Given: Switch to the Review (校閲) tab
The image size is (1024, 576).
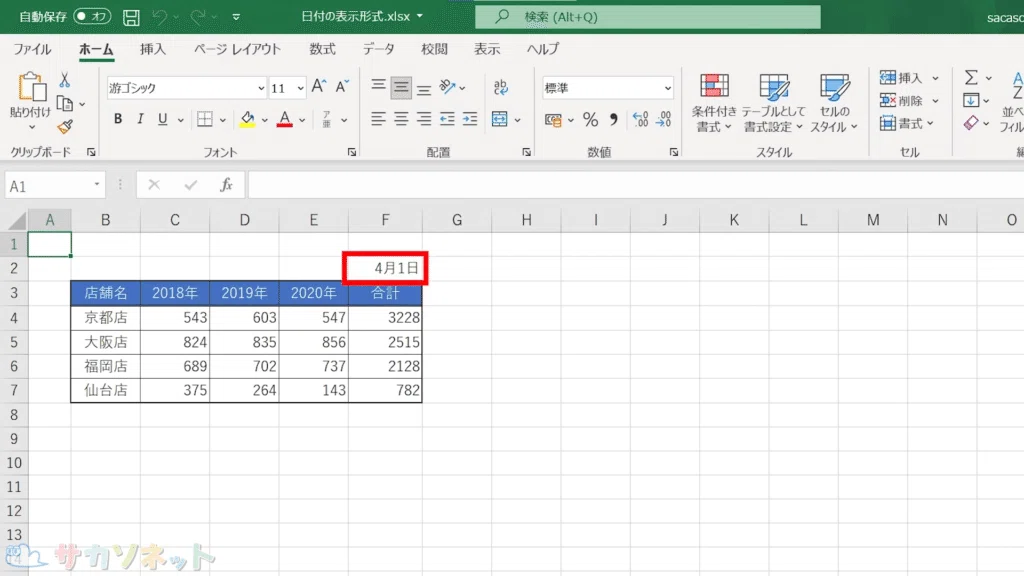Looking at the screenshot, I should tap(434, 49).
